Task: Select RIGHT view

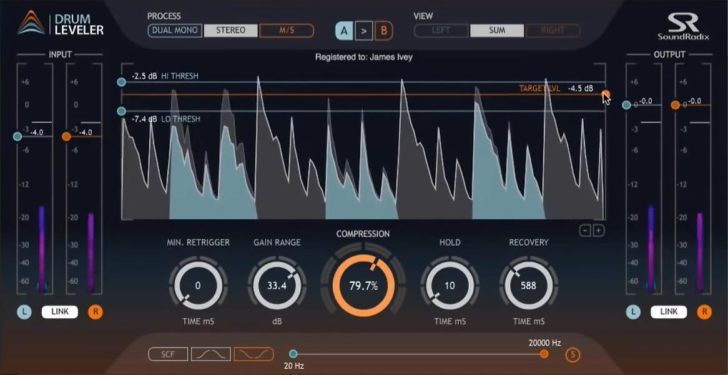Action: coord(552,31)
